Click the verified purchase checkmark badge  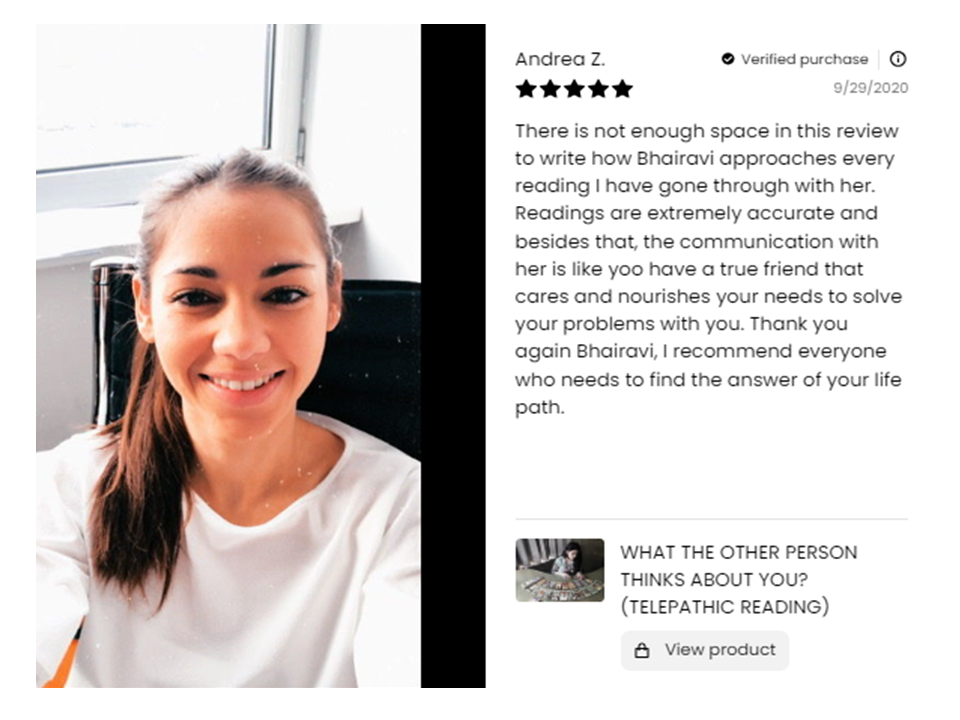tap(727, 59)
